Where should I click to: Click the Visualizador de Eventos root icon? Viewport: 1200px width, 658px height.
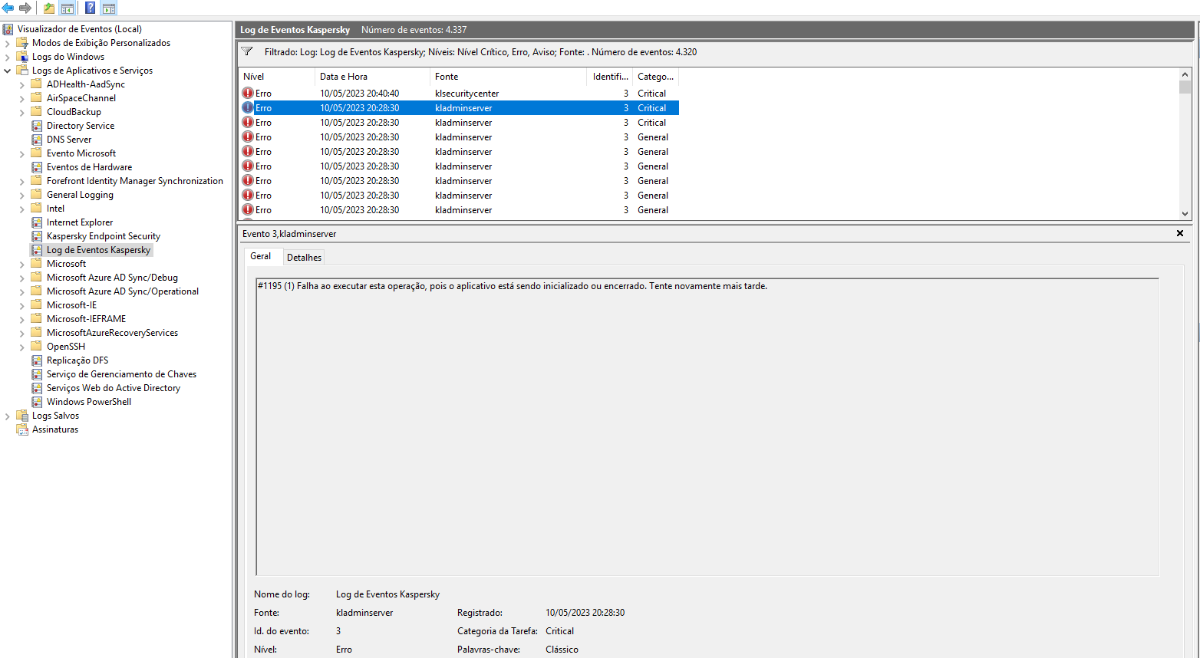[8, 29]
